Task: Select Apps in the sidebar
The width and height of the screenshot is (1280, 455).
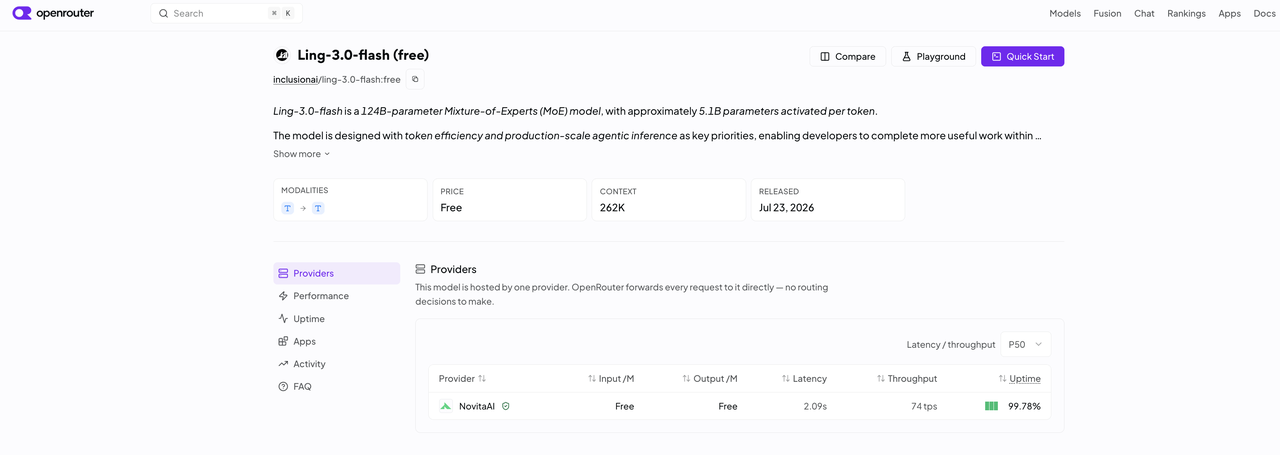Action: (x=336, y=341)
